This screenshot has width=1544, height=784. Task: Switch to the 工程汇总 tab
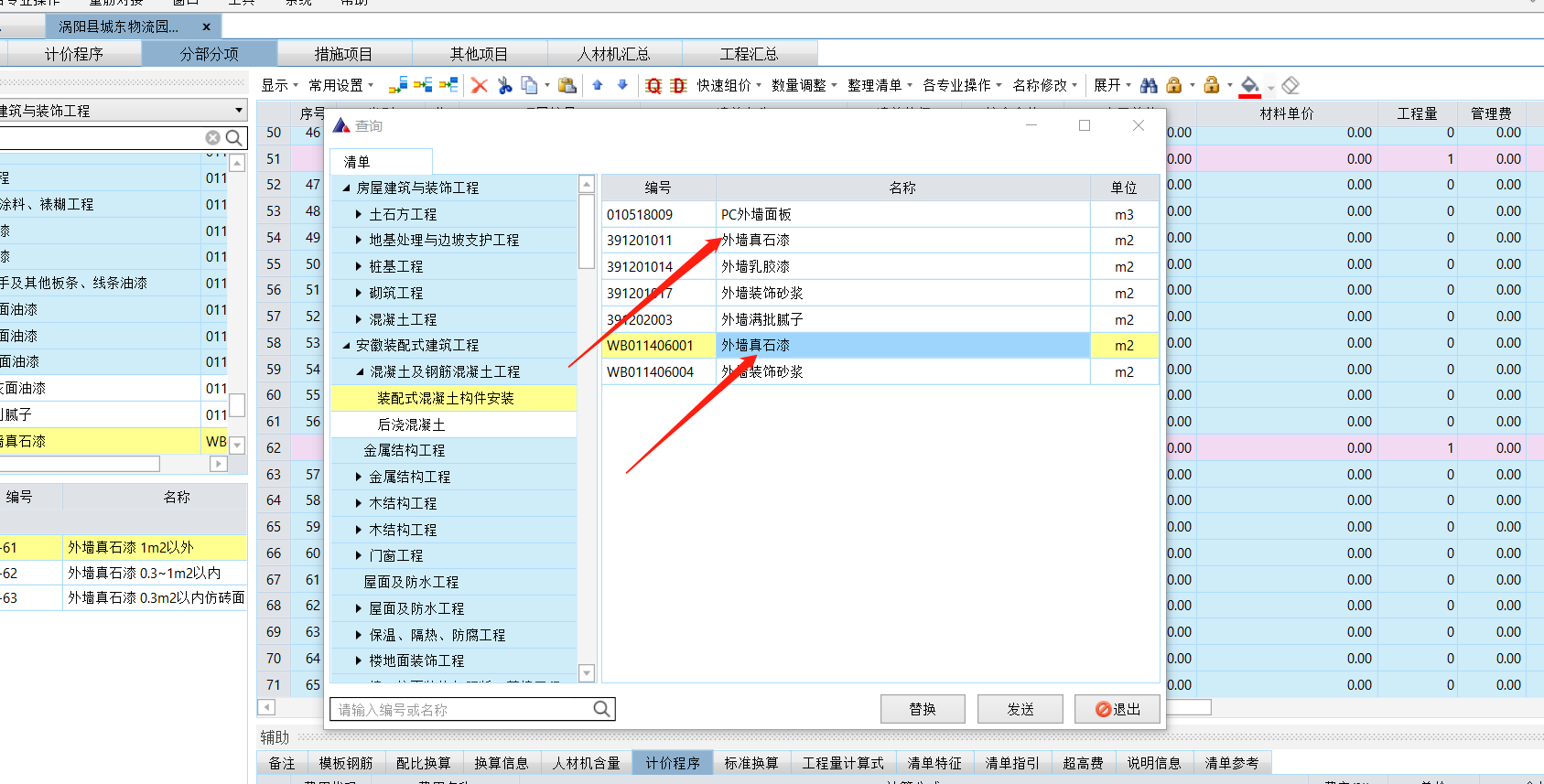(750, 54)
